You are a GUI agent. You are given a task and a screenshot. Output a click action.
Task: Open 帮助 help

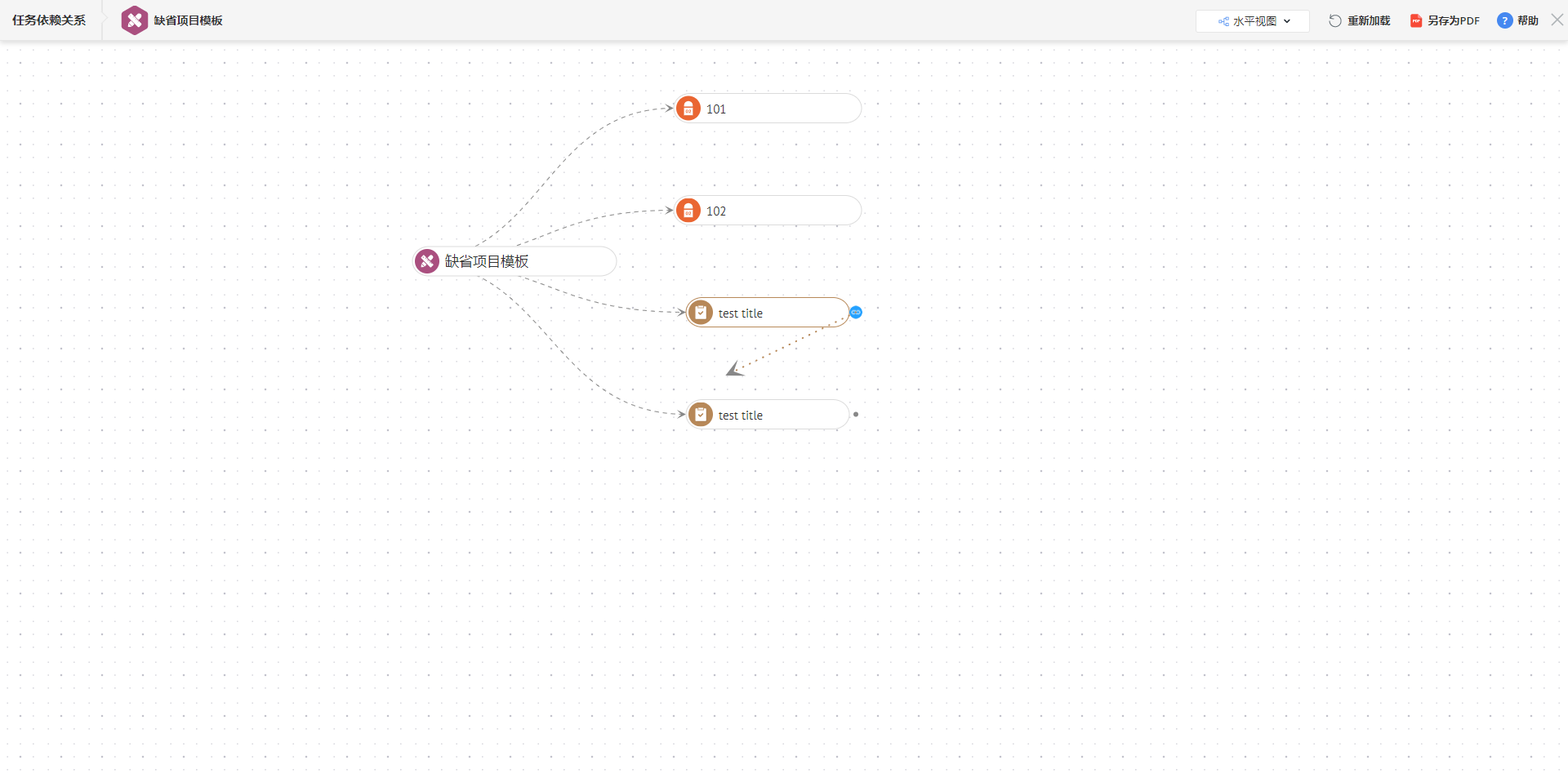pyautogui.click(x=1517, y=20)
